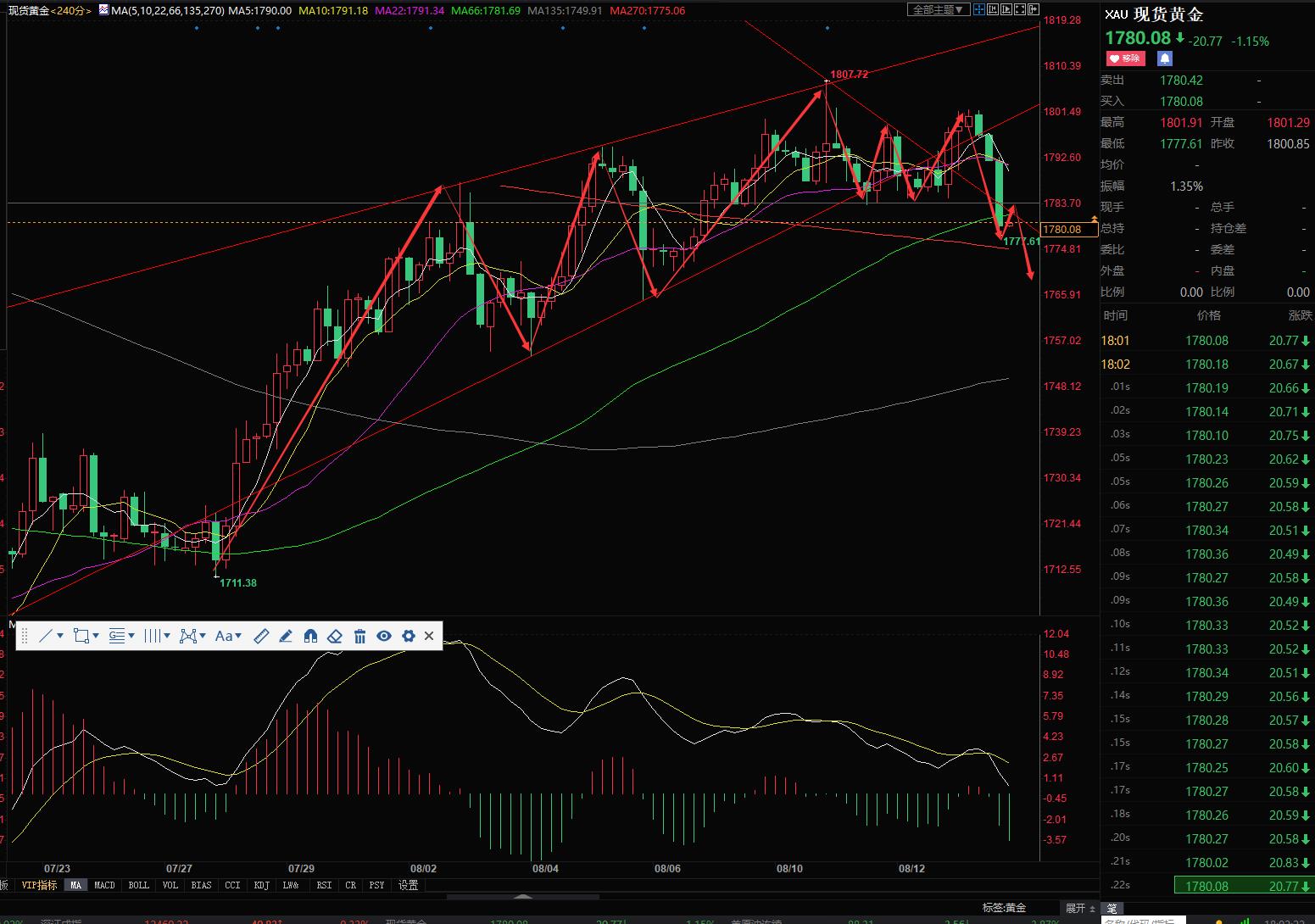1315x924 pixels.
Task: Click the 移除 remove favorite button
Action: [x=1125, y=58]
